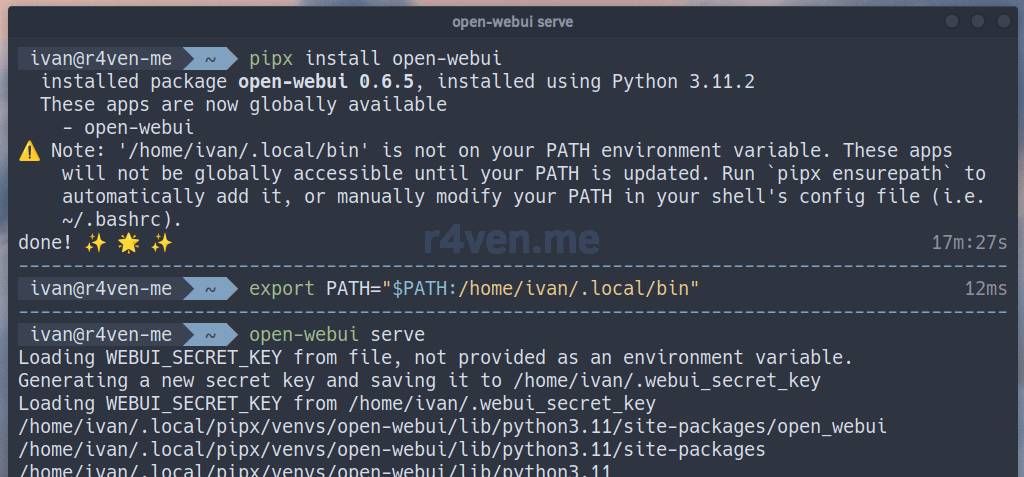Viewport: 1024px width, 477px height.
Task: Click the glowing star emoji after done!
Action: click(x=129, y=243)
